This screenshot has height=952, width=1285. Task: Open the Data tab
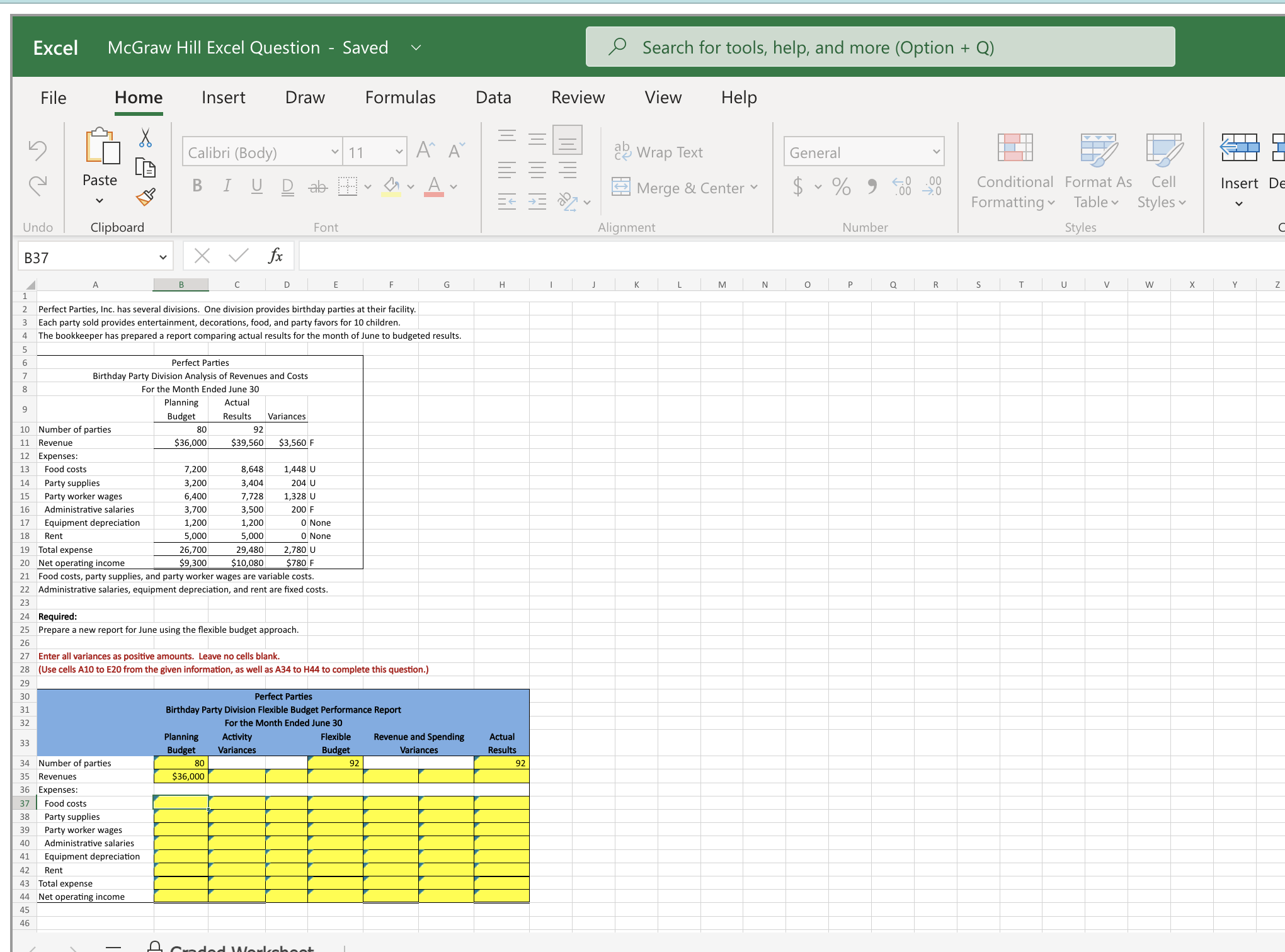(x=493, y=98)
